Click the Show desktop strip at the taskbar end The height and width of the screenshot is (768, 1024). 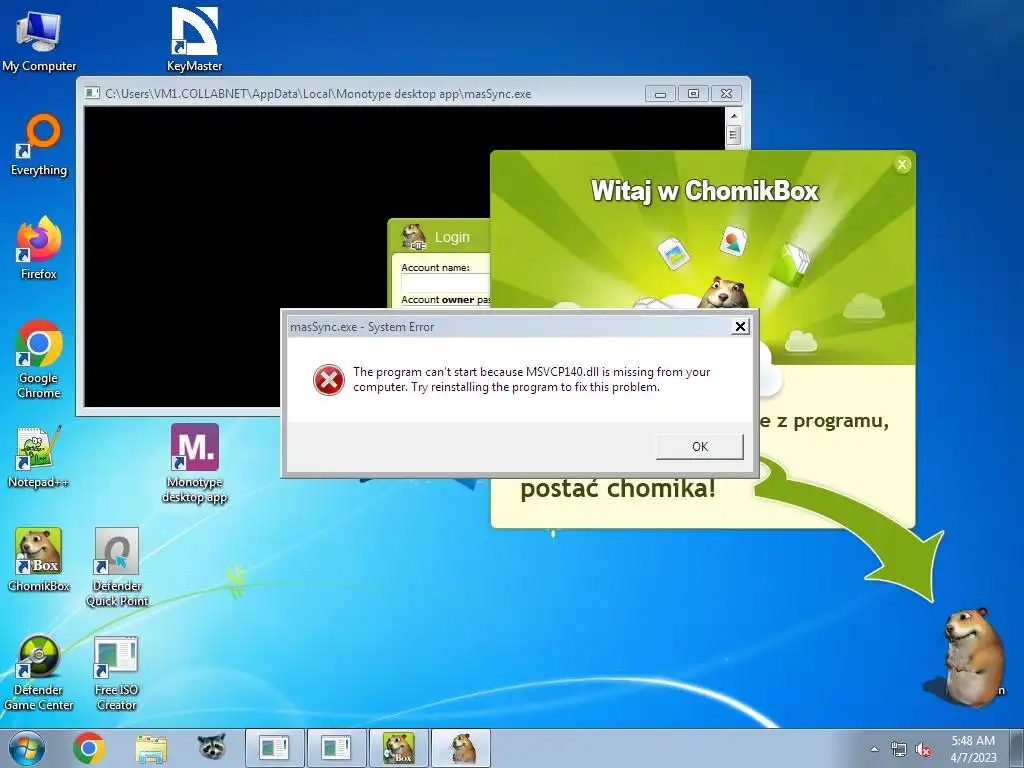1017,748
